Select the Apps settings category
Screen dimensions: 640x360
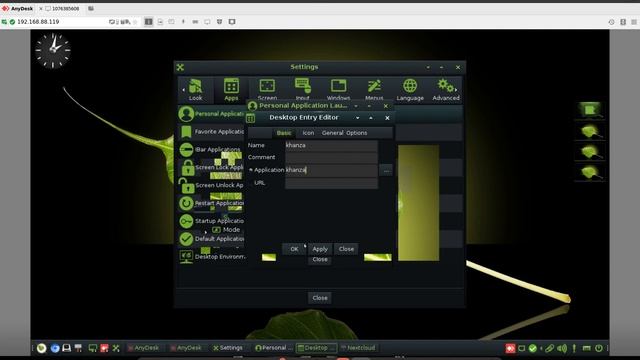pyautogui.click(x=231, y=89)
